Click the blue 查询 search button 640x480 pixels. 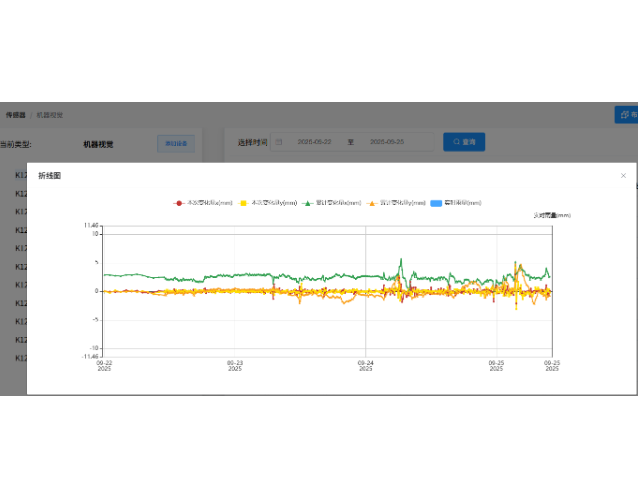pos(464,143)
